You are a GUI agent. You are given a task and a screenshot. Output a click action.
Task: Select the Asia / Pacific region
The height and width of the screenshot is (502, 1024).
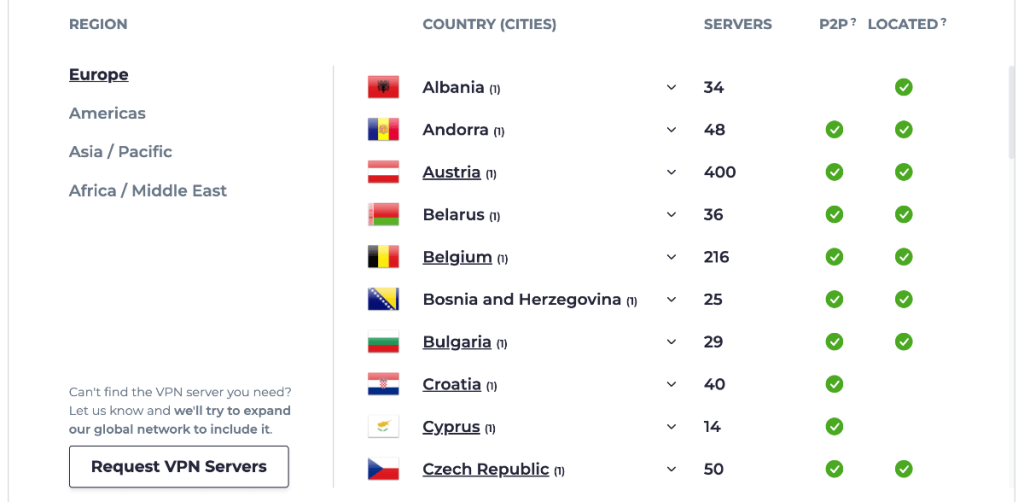point(120,152)
